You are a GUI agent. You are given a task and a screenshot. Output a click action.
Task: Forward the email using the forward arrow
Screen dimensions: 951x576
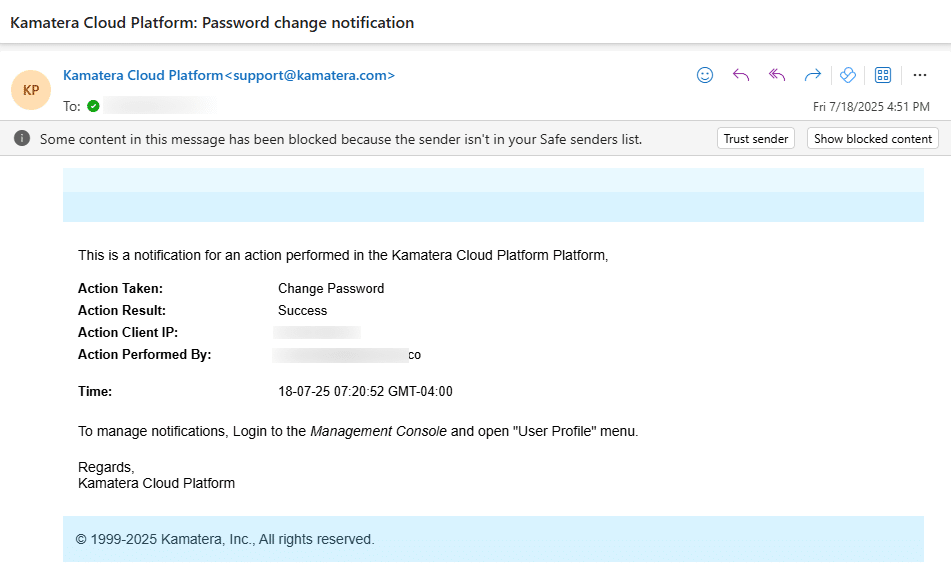pyautogui.click(x=812, y=75)
